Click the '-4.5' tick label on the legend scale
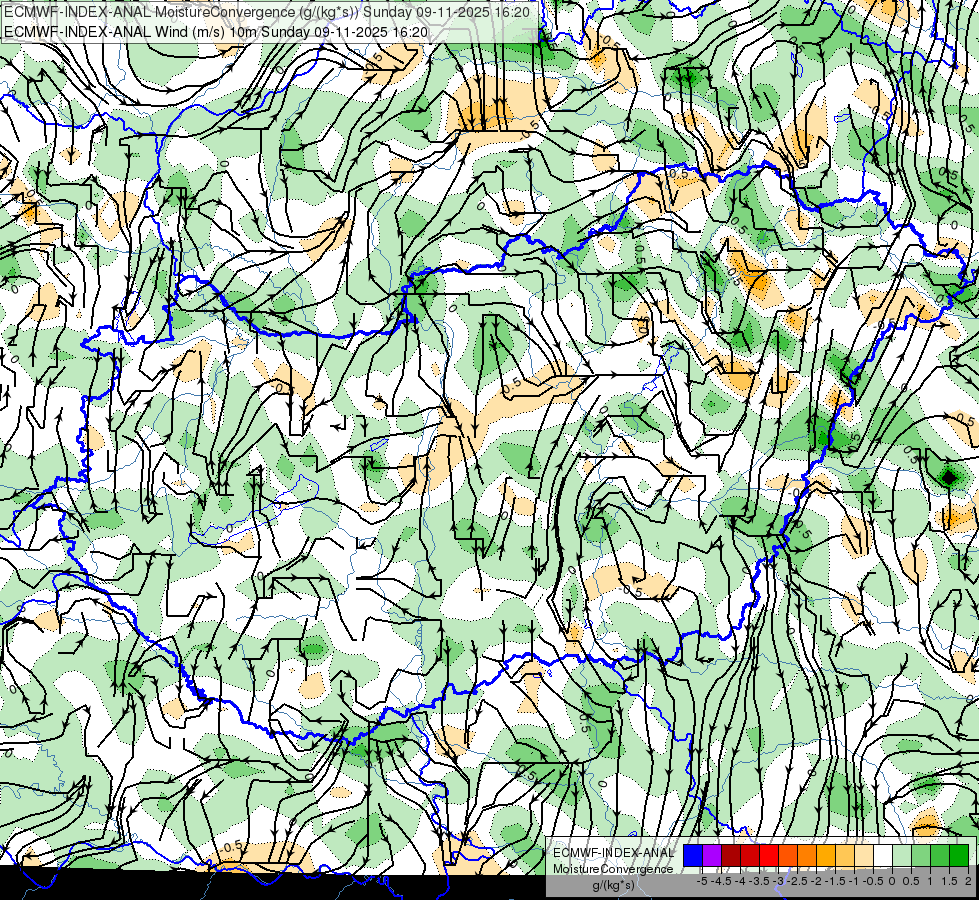 [x=721, y=881]
